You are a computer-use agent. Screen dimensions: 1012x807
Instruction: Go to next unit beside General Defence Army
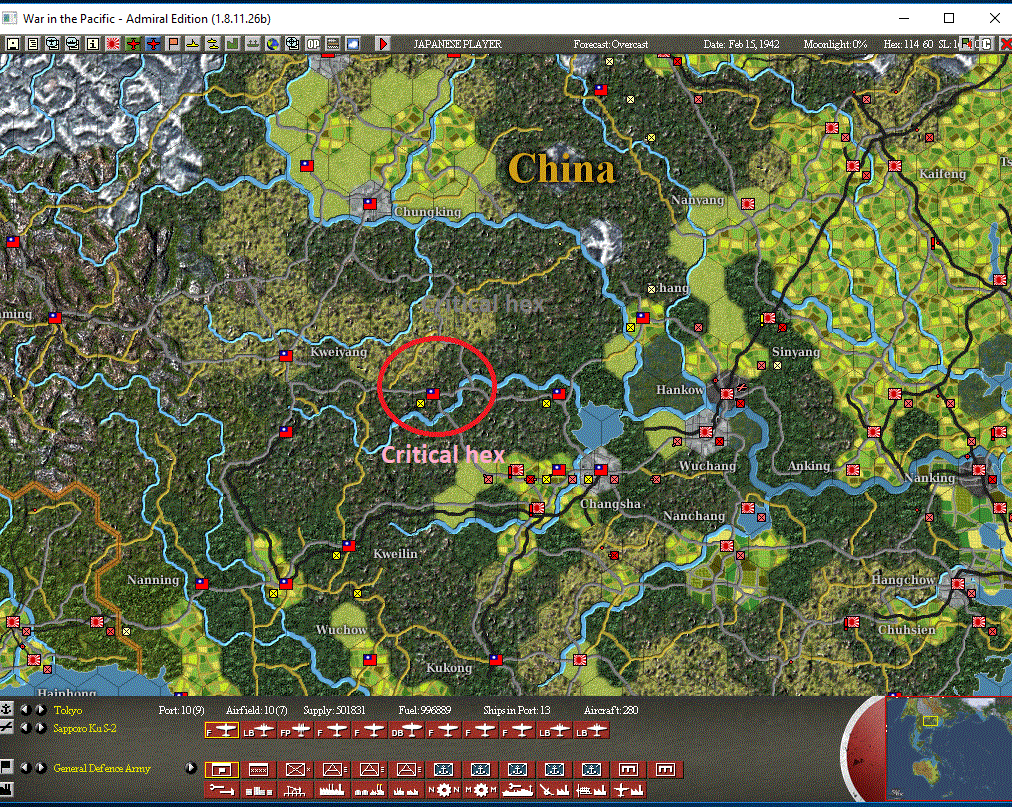(41, 768)
